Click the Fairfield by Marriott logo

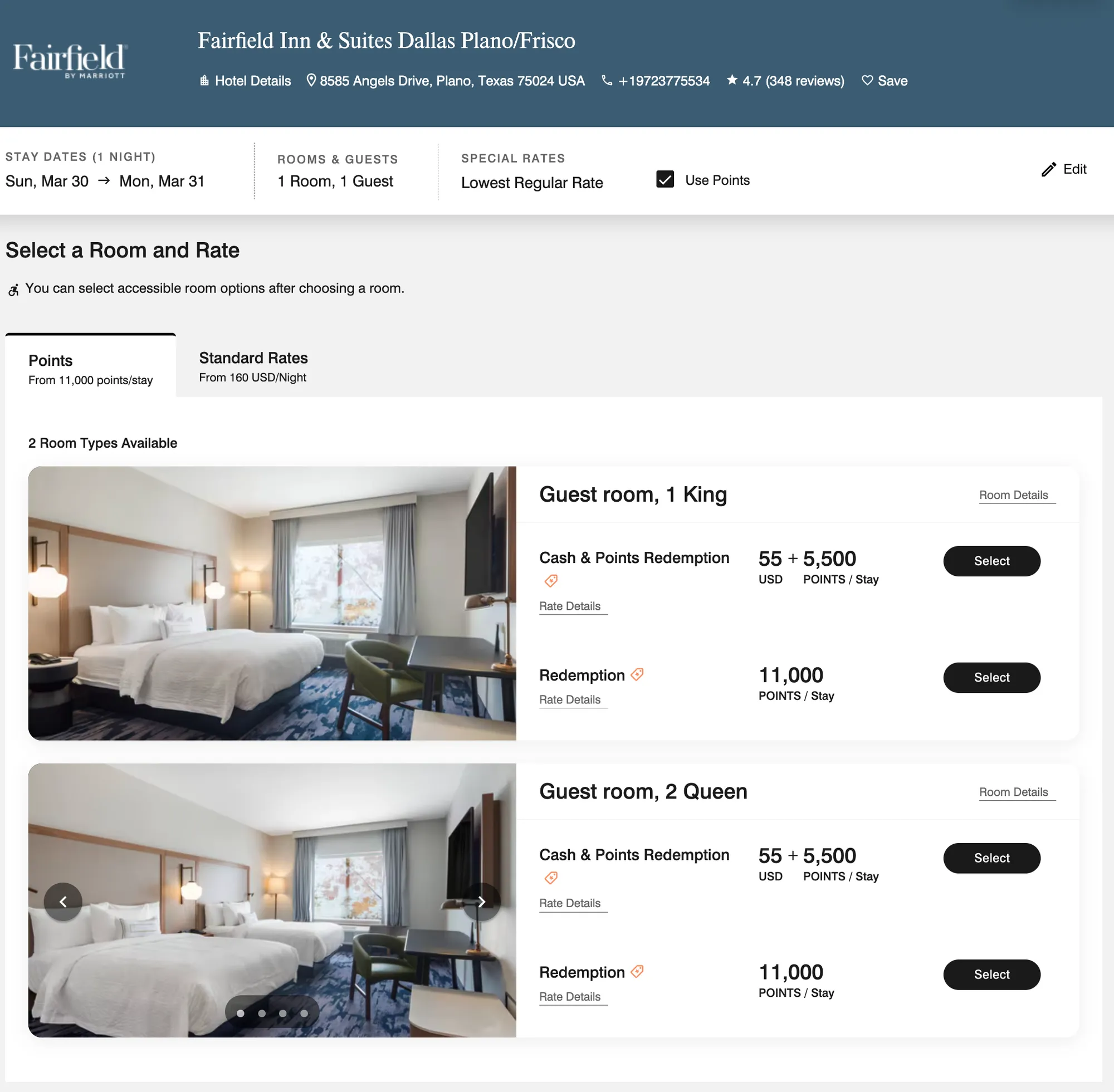(69, 60)
